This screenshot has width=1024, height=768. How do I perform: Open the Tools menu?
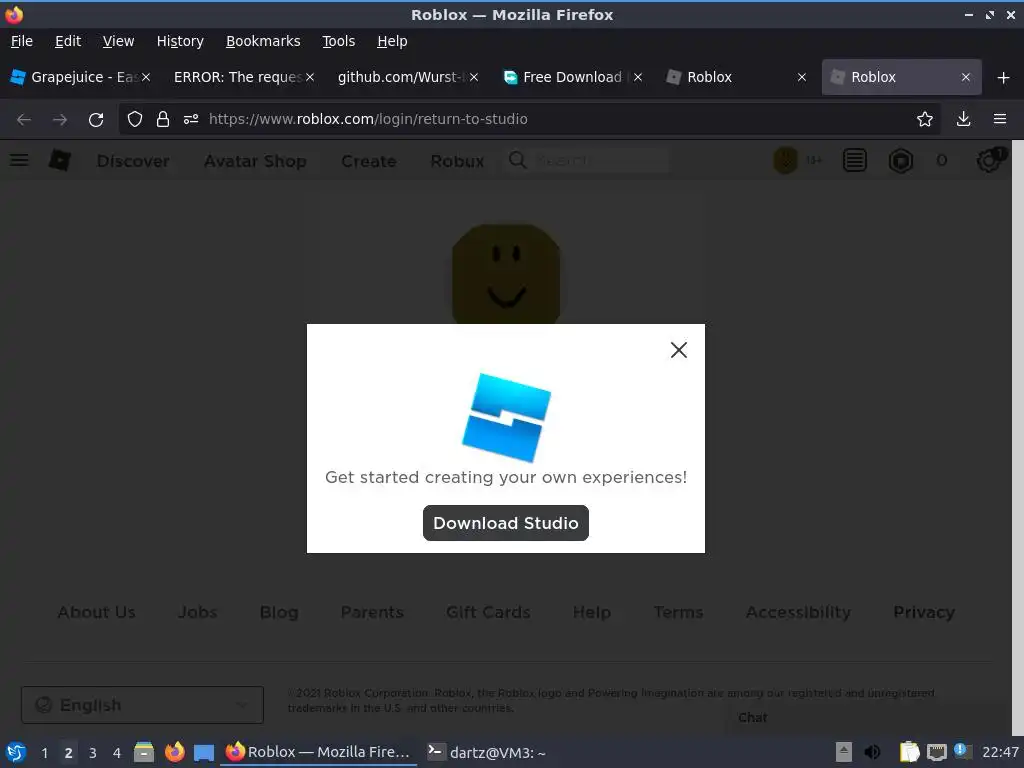(338, 41)
